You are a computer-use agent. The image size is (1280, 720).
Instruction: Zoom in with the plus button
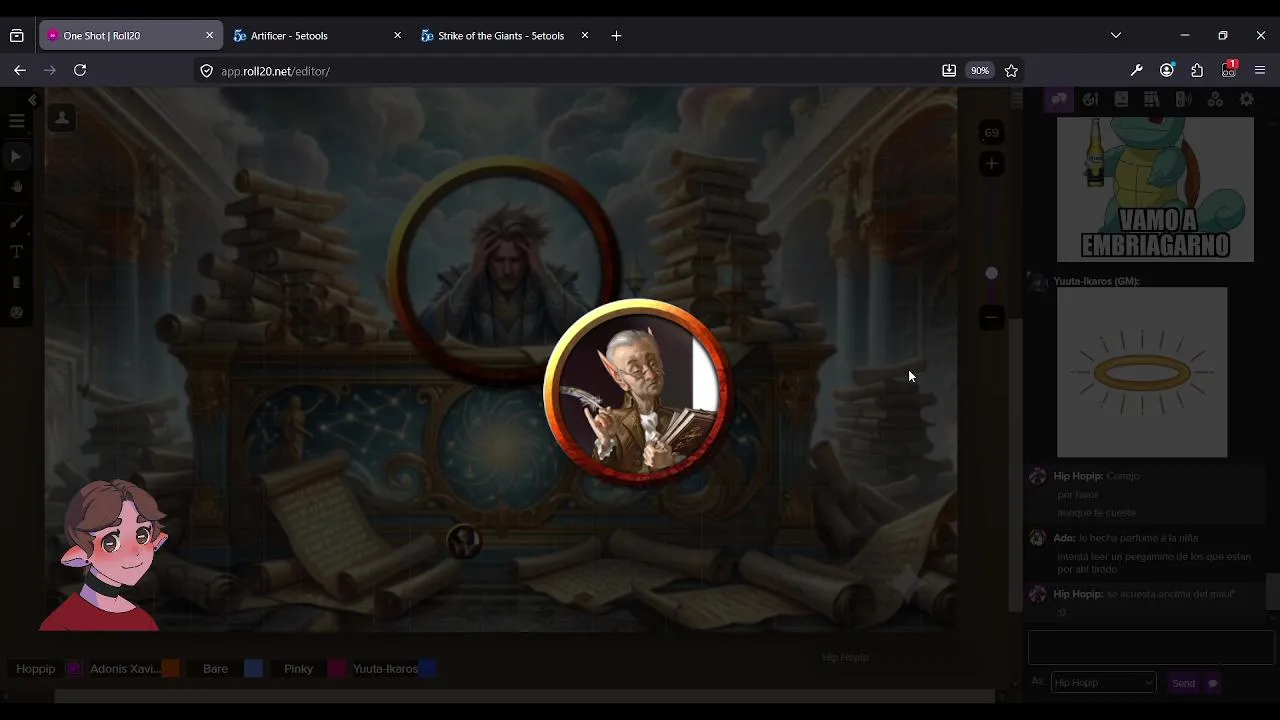point(991,164)
